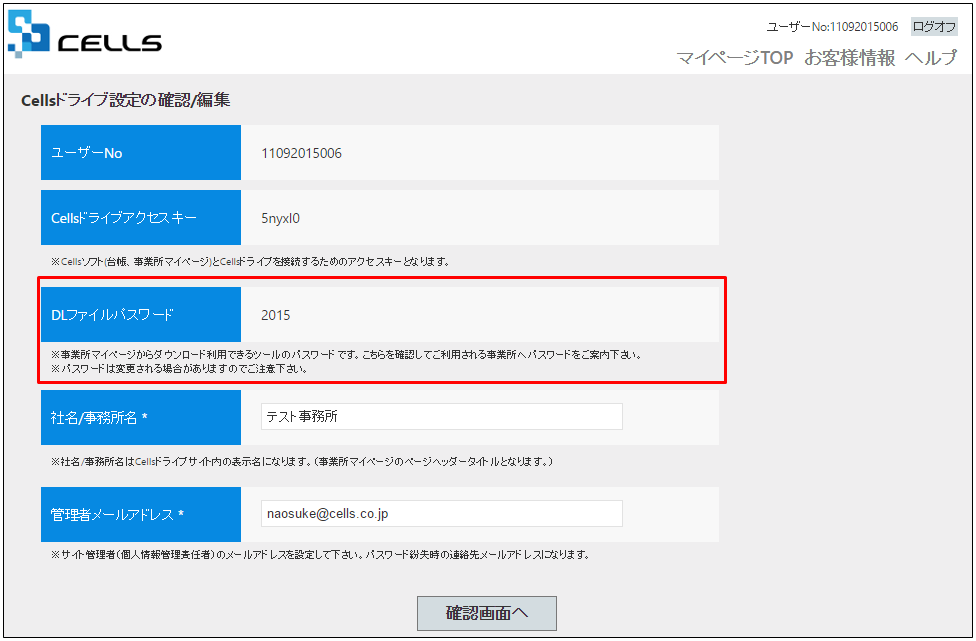Open the ヘルプ menu item

pyautogui.click(x=931, y=58)
